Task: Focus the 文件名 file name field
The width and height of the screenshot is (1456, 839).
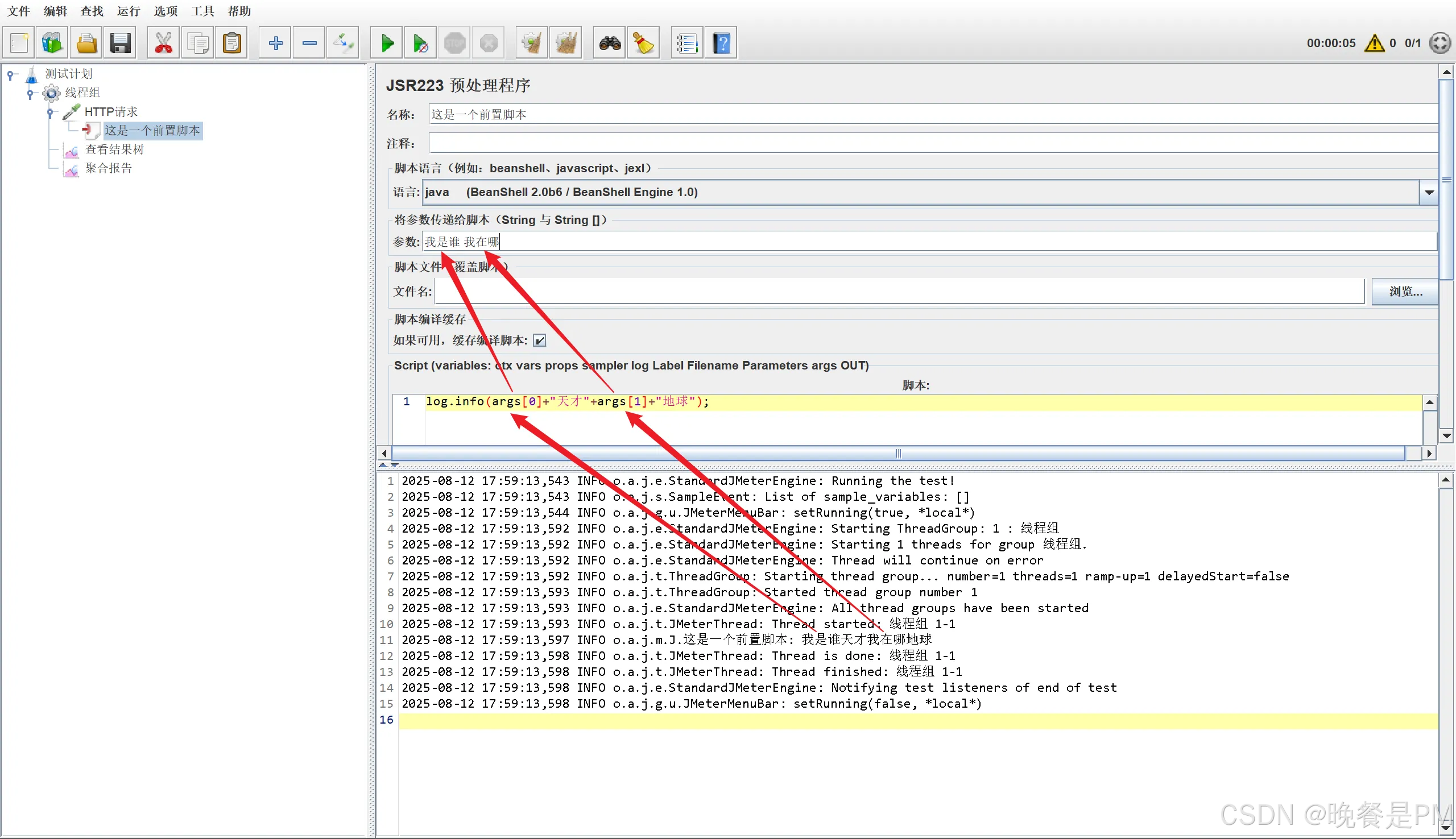Action: click(x=899, y=292)
